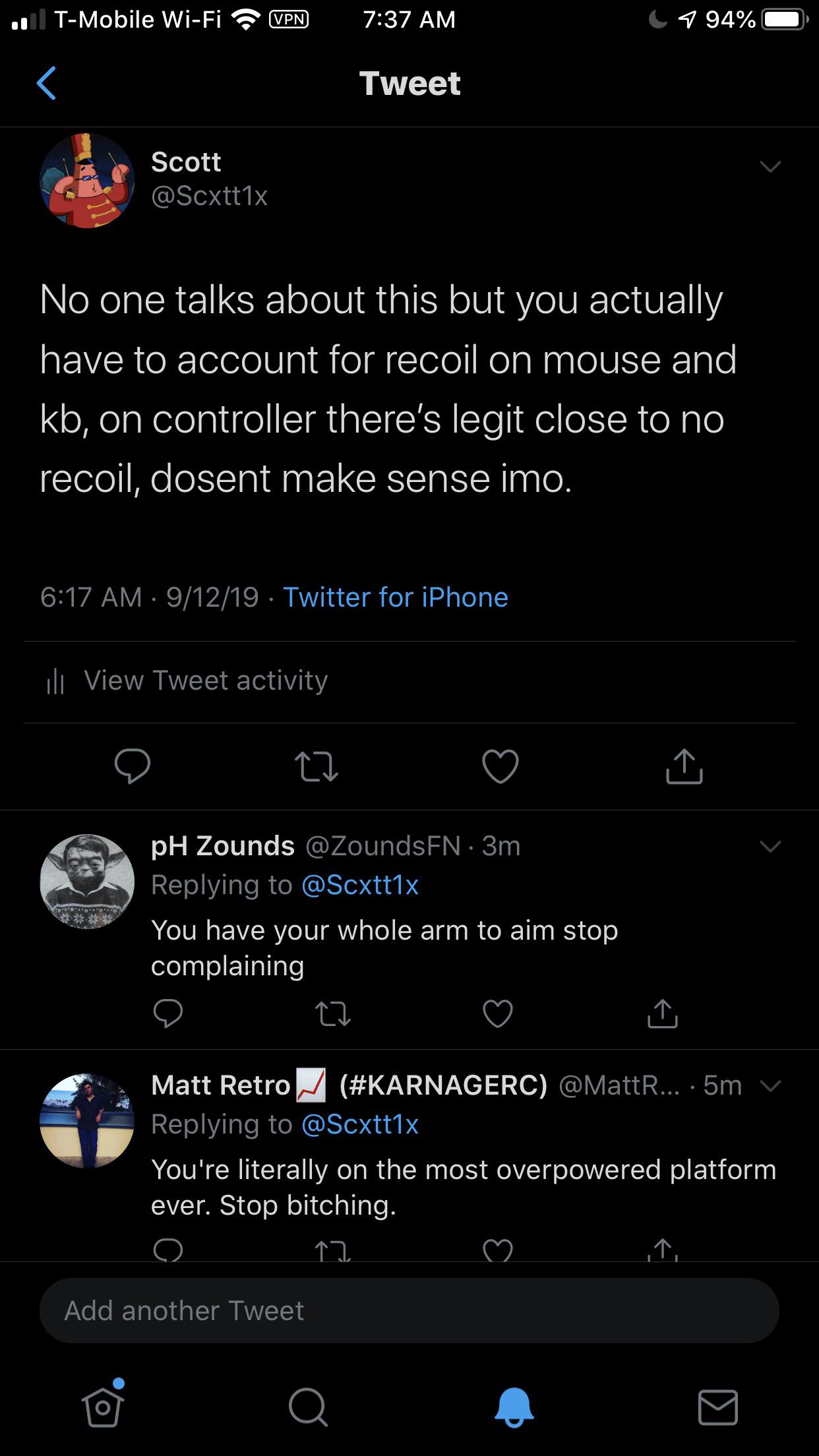Tap the back arrow to leave the tweet

tap(46, 83)
